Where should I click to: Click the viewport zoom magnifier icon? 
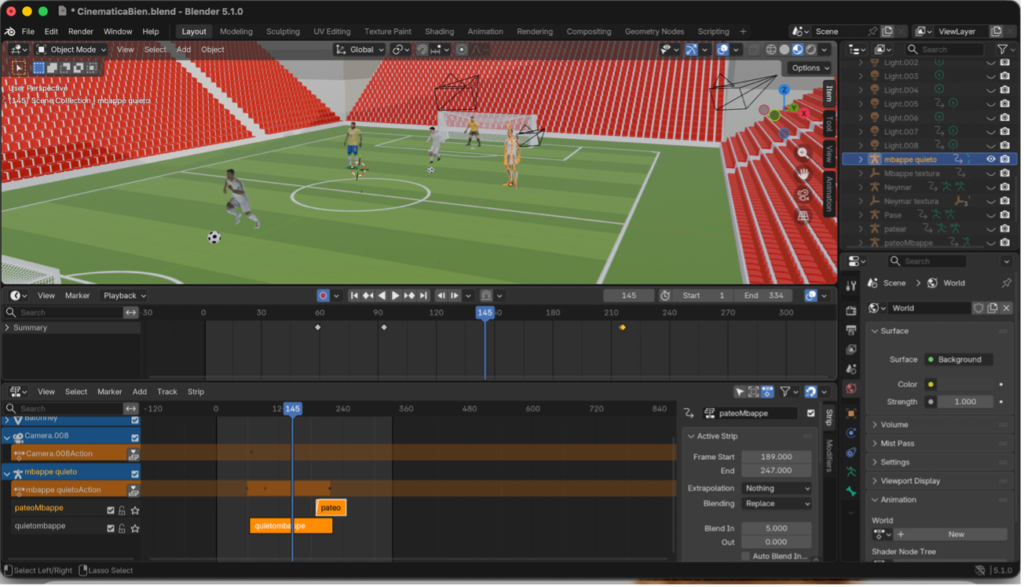pyautogui.click(x=803, y=153)
